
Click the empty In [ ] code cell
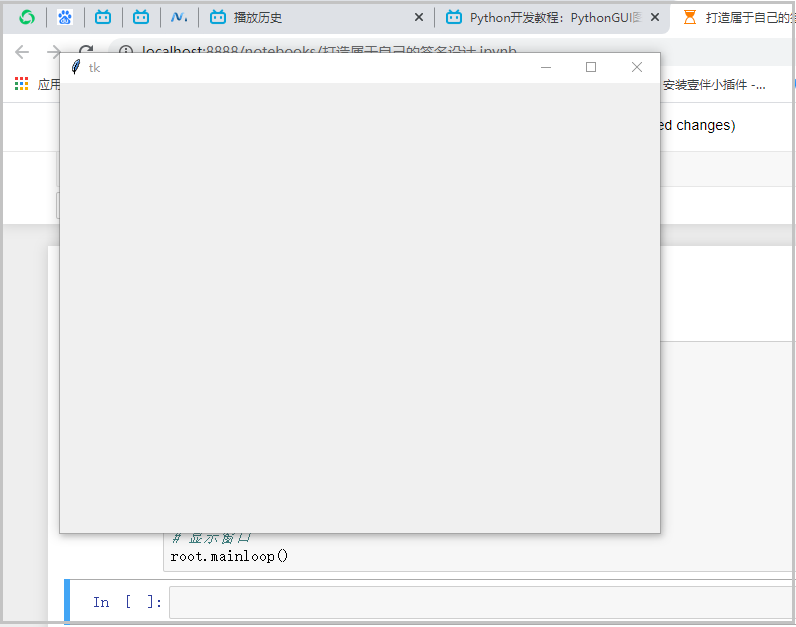point(482,602)
